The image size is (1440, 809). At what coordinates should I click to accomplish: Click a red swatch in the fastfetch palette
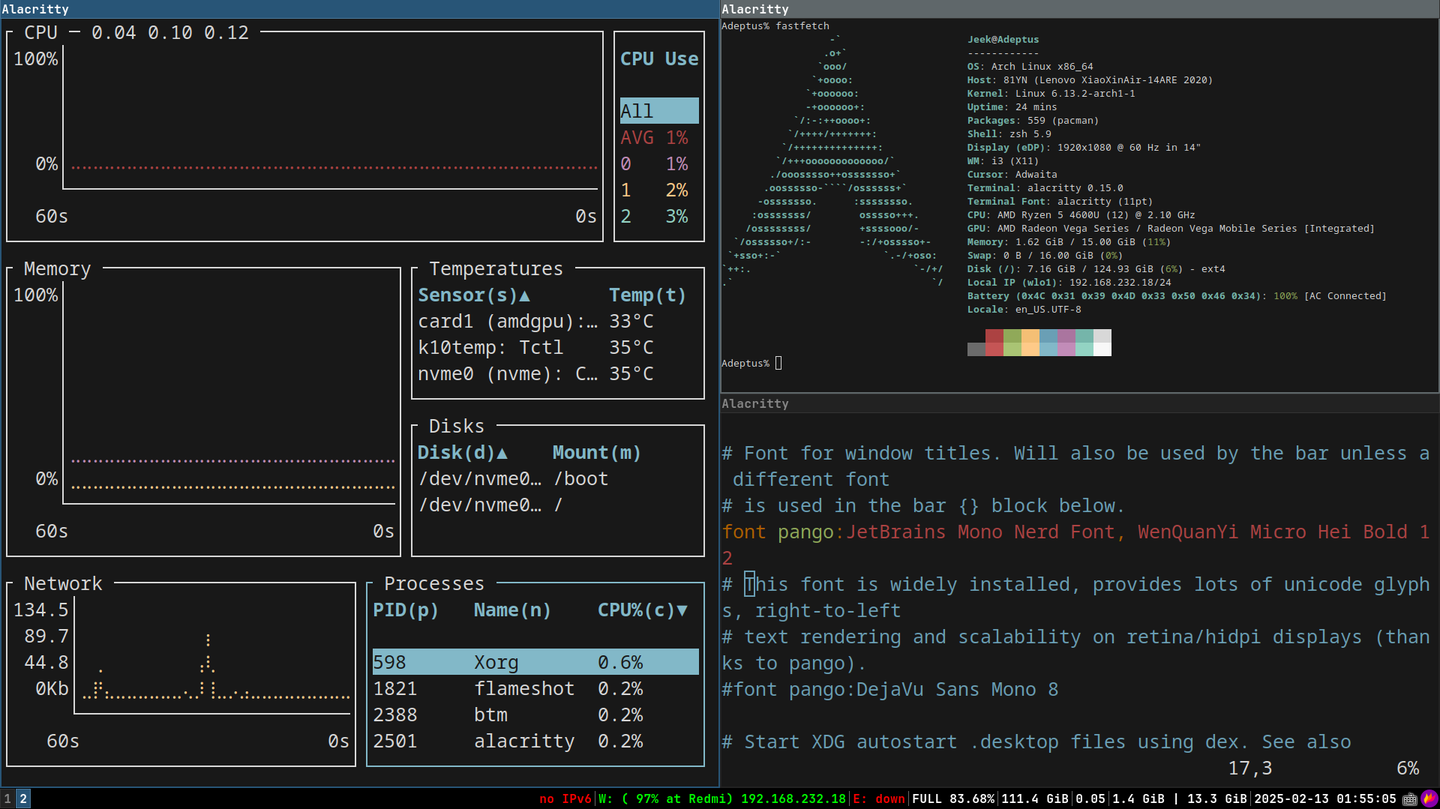tap(994, 343)
